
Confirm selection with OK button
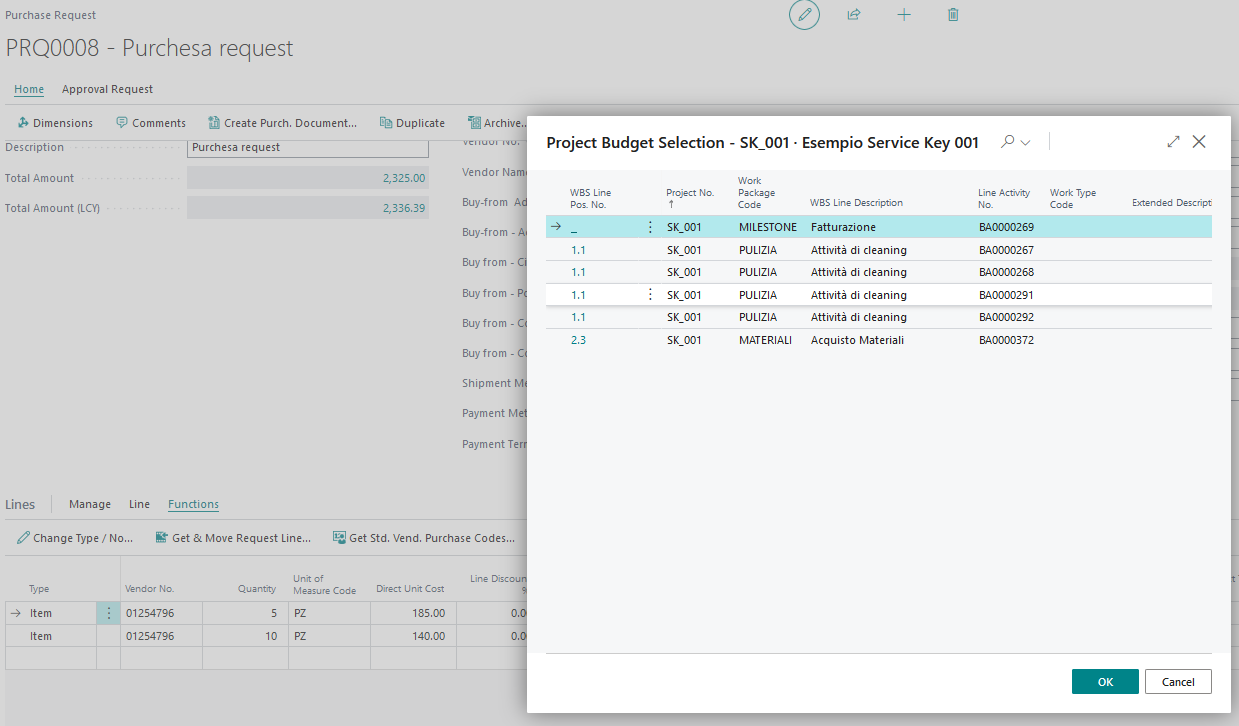coord(1105,682)
